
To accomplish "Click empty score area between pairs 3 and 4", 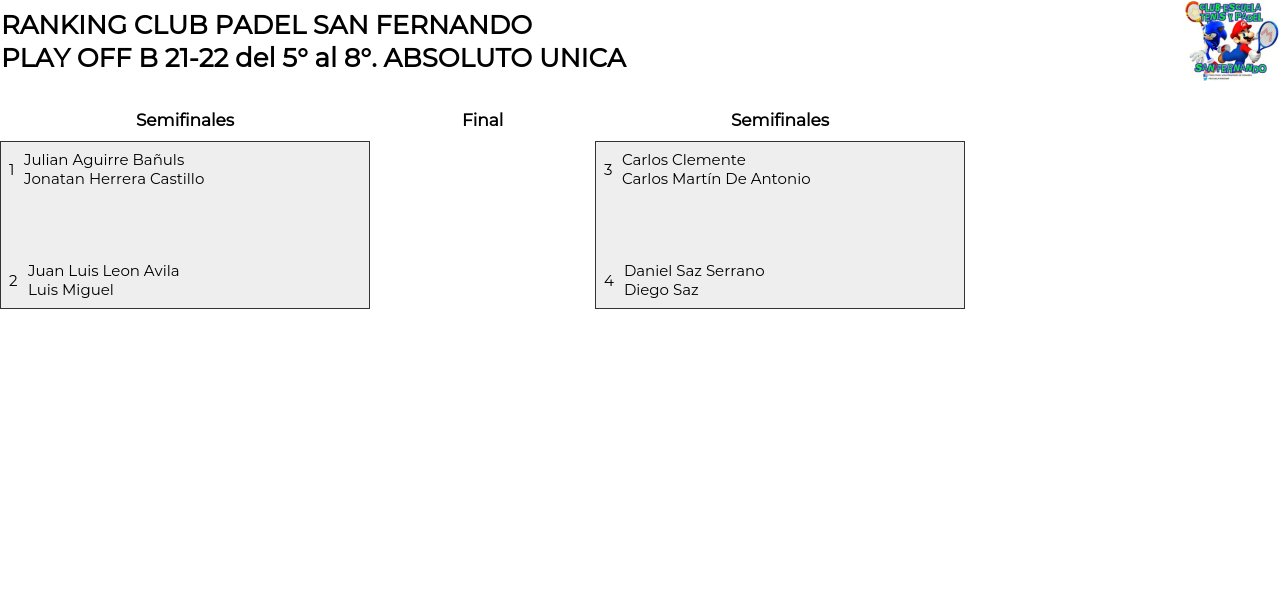I will (x=780, y=225).
